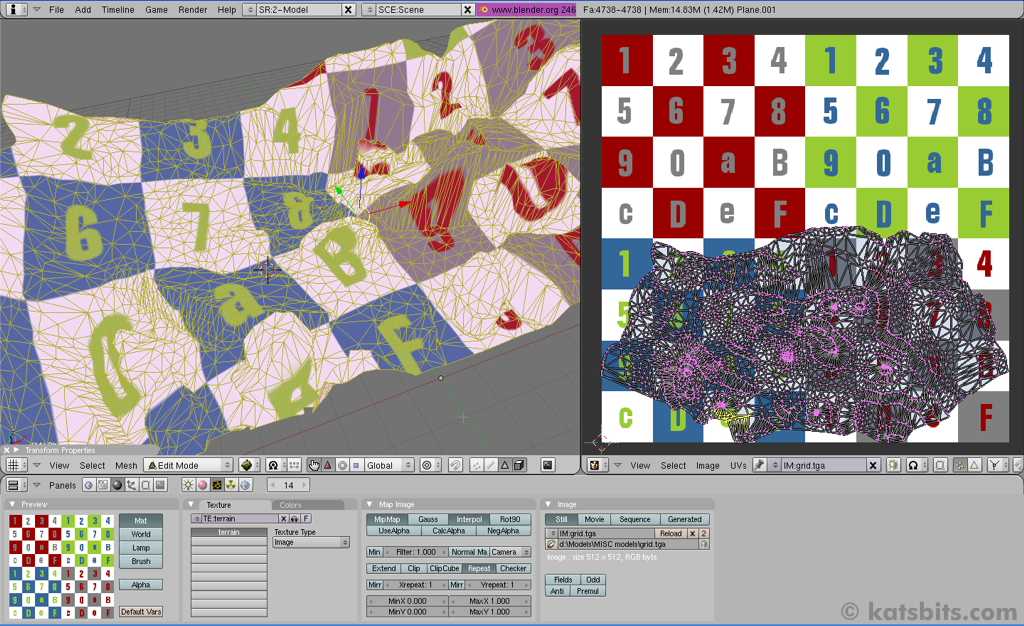Toggle the Interpol option
This screenshot has width=1024, height=626.
tap(469, 520)
